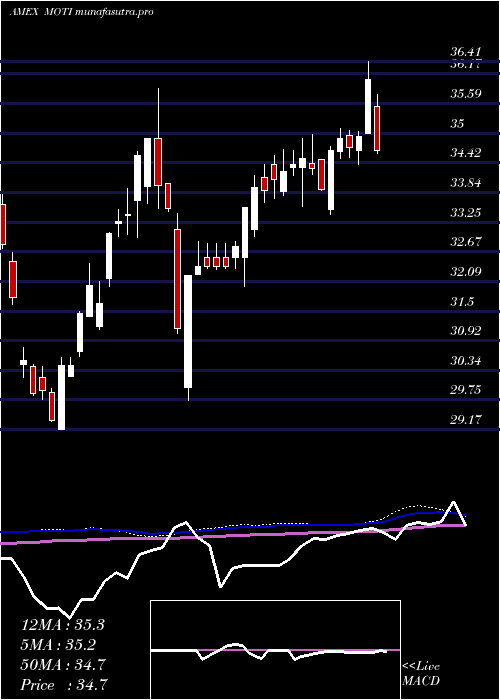500x700 pixels.
Task: Click the 5MA : 35.2 readout
Action: coord(58,645)
